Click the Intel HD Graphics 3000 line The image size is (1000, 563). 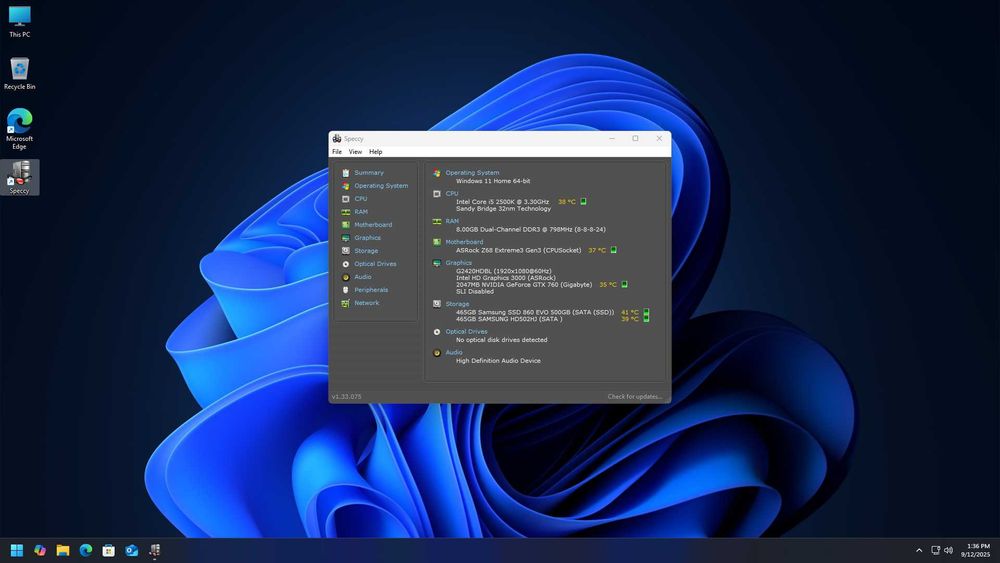point(505,278)
